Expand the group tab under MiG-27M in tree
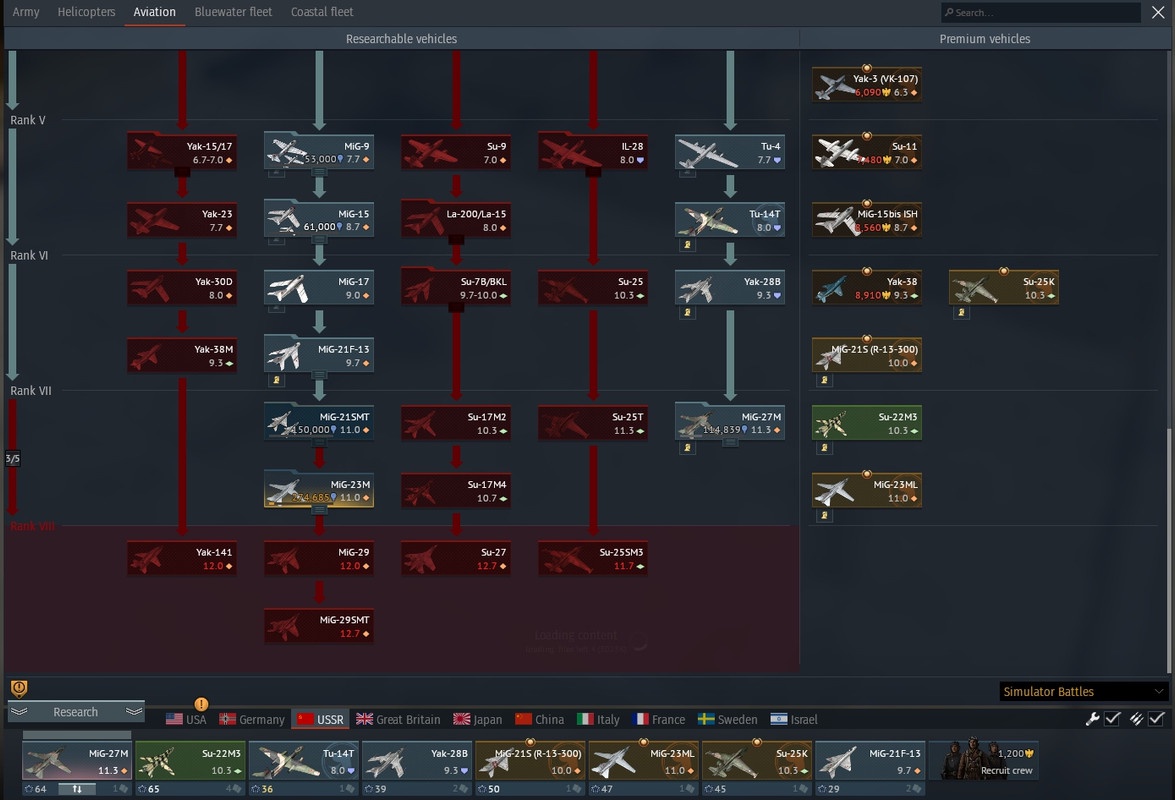Screen dimensions: 1175x800 tap(730, 443)
